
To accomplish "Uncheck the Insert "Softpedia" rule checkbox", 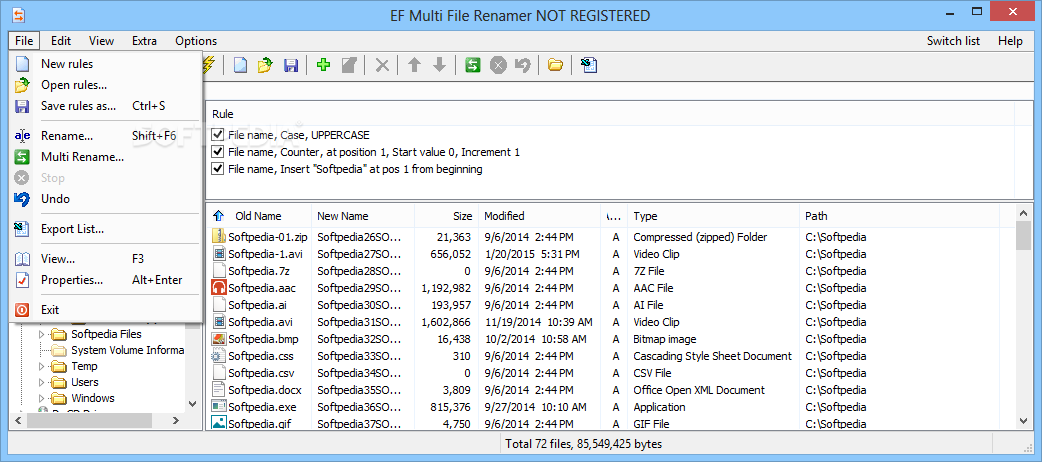I will coord(217,169).
